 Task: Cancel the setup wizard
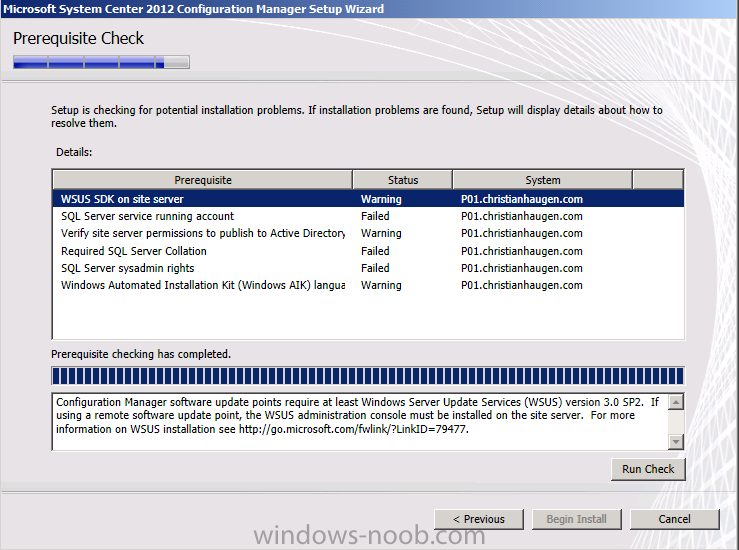(674, 519)
